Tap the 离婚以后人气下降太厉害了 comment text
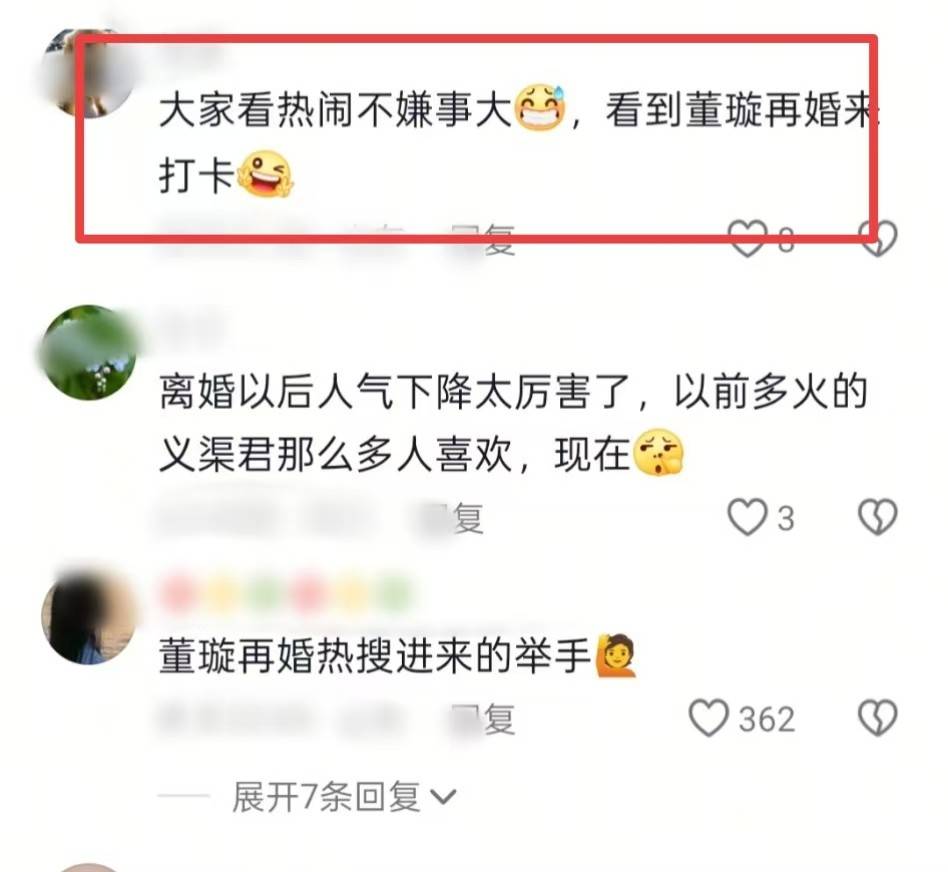The image size is (948, 872). (x=514, y=423)
